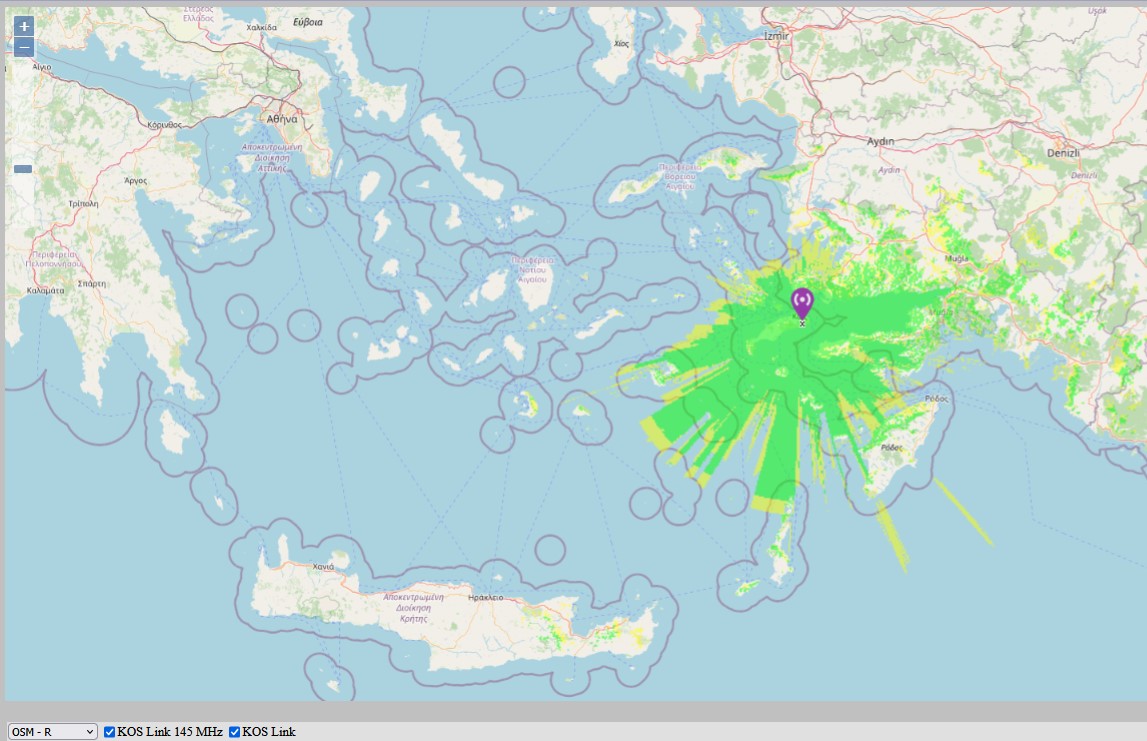This screenshot has width=1147, height=741.
Task: Uncheck the KOS Link 145 MHz layer
Action: (x=110, y=731)
